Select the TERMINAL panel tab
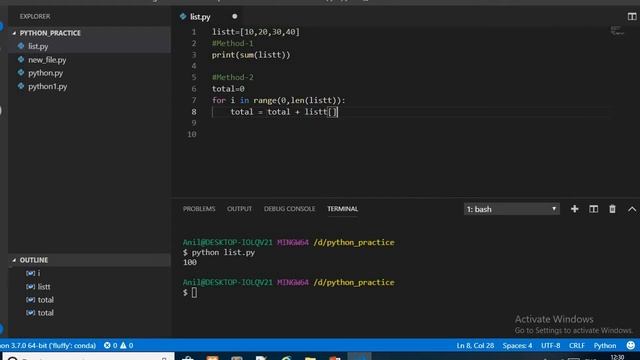Screen dimensions: 640x360 342,209
